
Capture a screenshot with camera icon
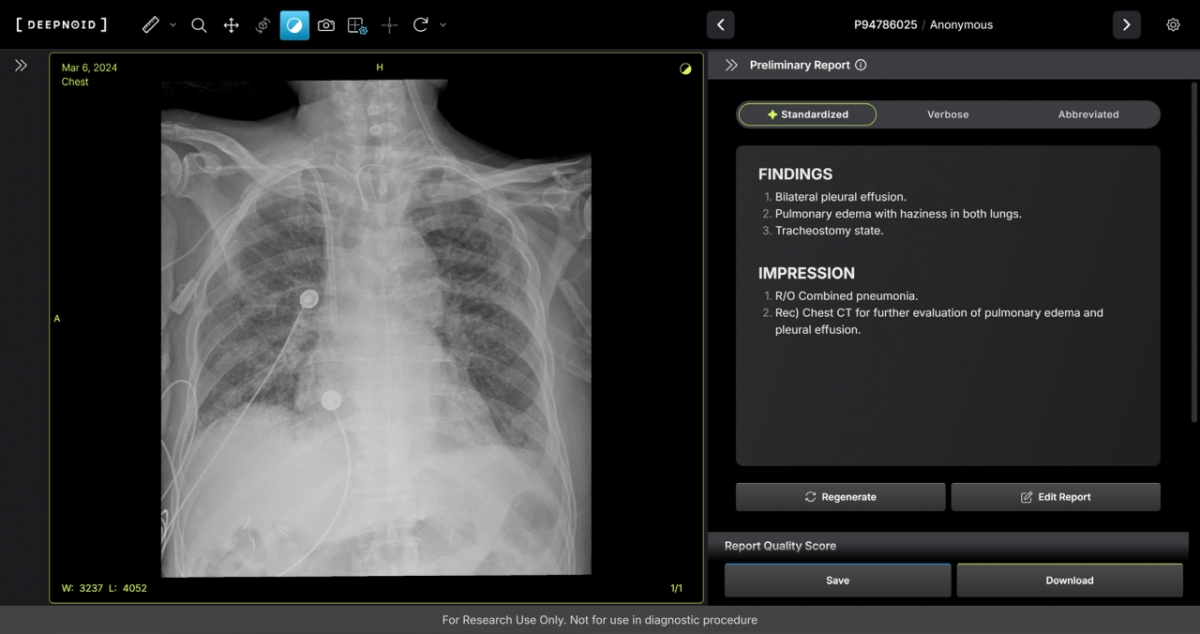(x=326, y=25)
